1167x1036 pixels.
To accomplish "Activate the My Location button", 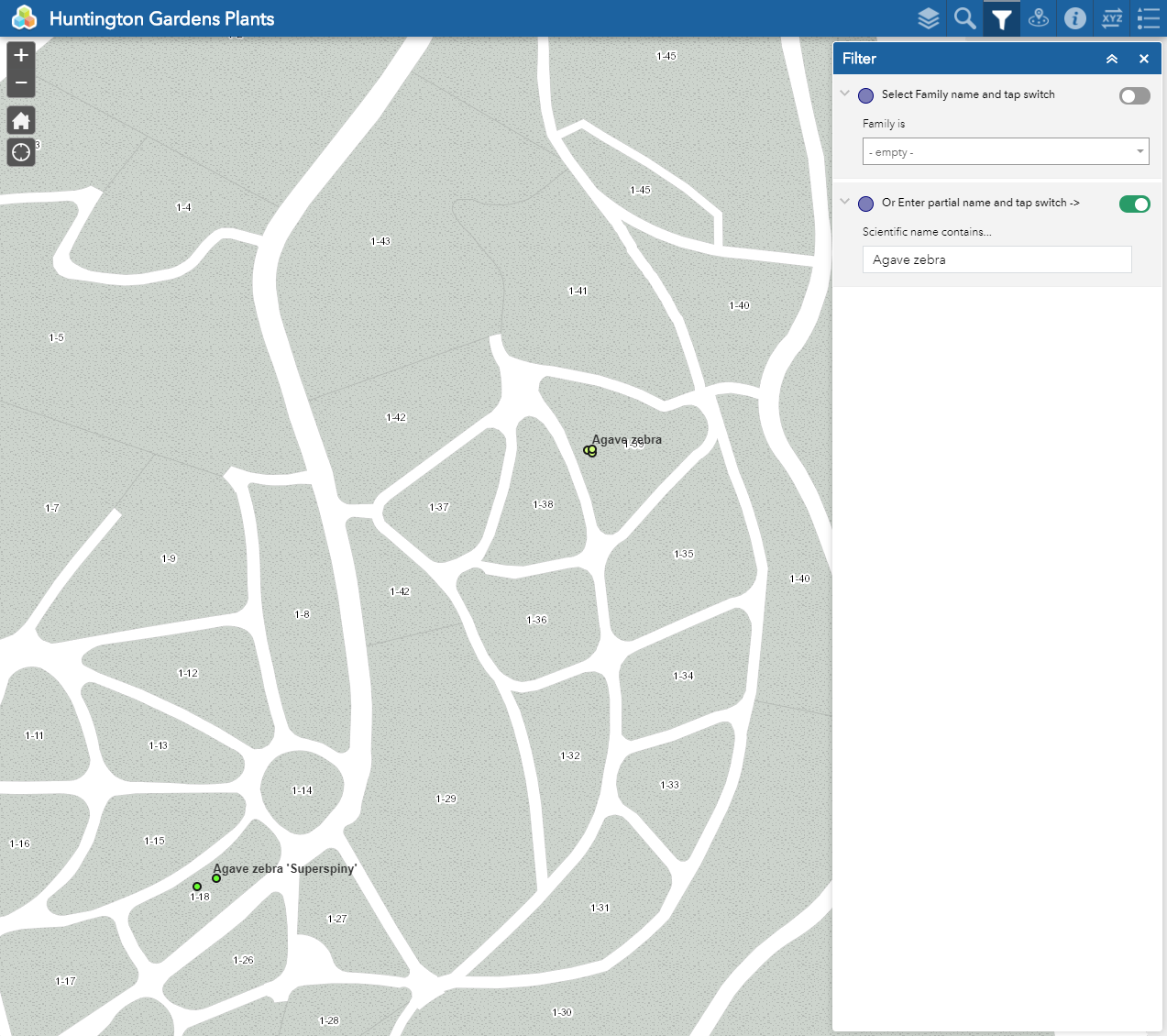I will [20, 151].
